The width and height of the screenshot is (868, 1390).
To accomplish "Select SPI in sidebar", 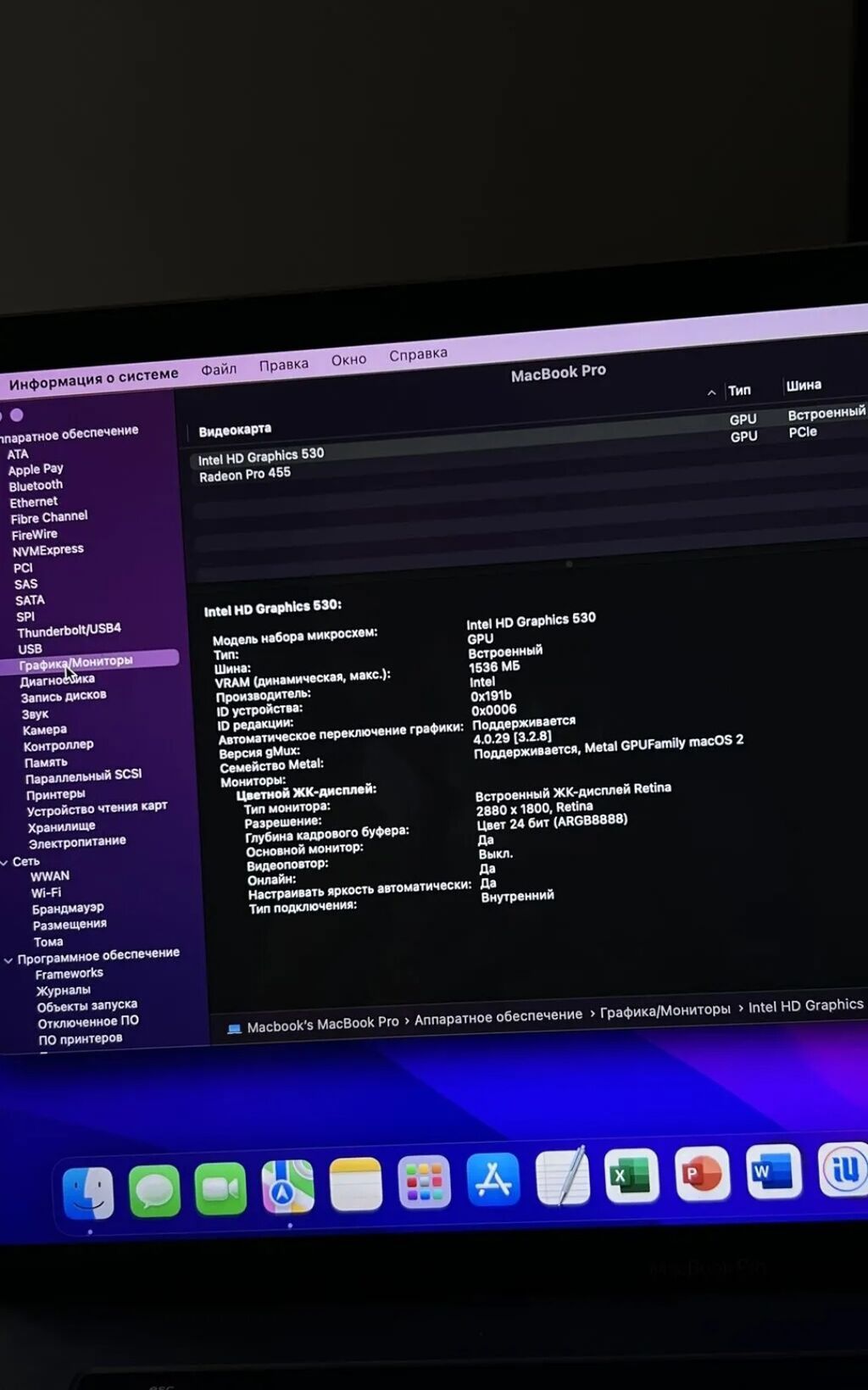I will click(25, 617).
